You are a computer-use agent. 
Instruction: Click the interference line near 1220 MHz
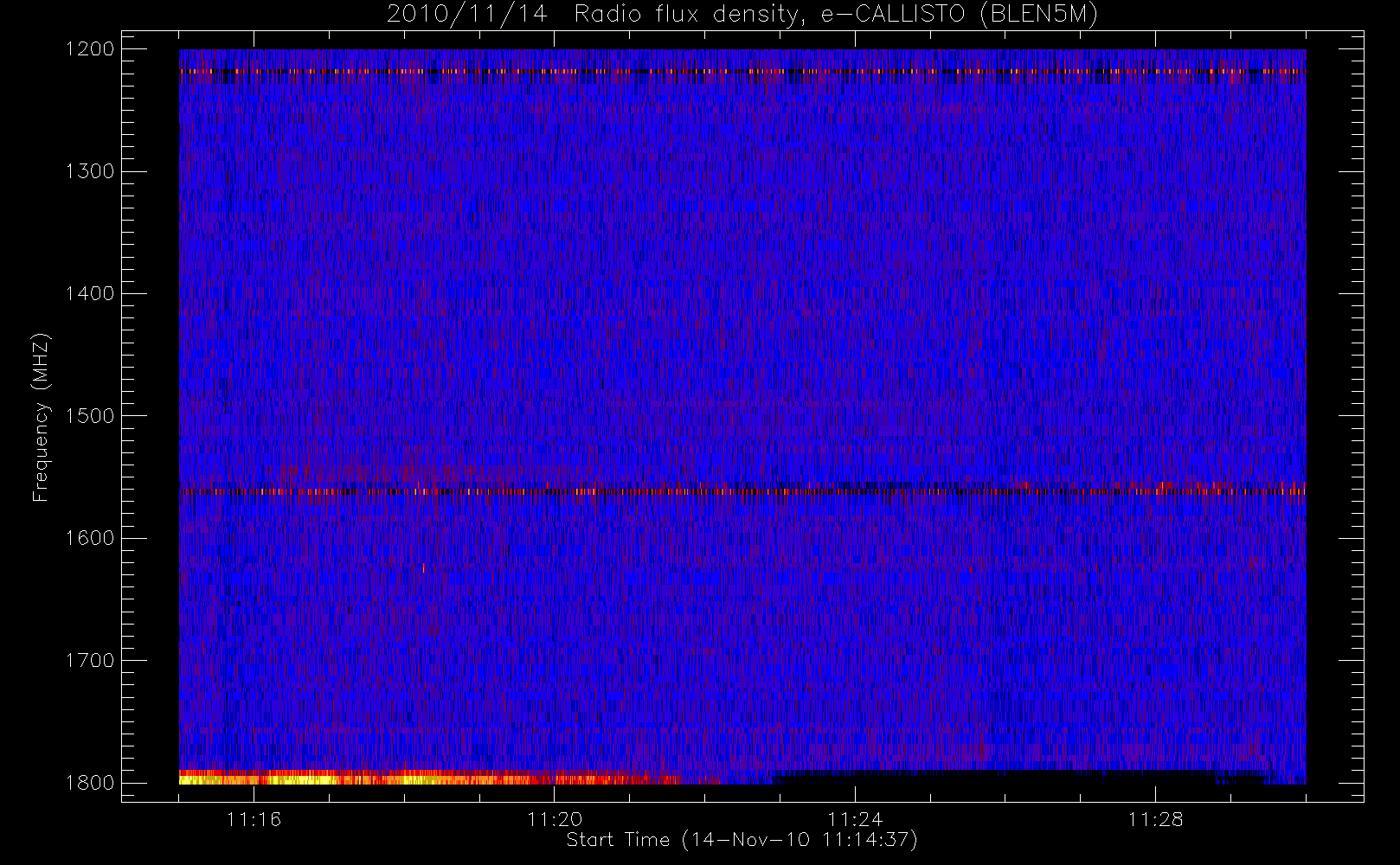click(x=742, y=72)
